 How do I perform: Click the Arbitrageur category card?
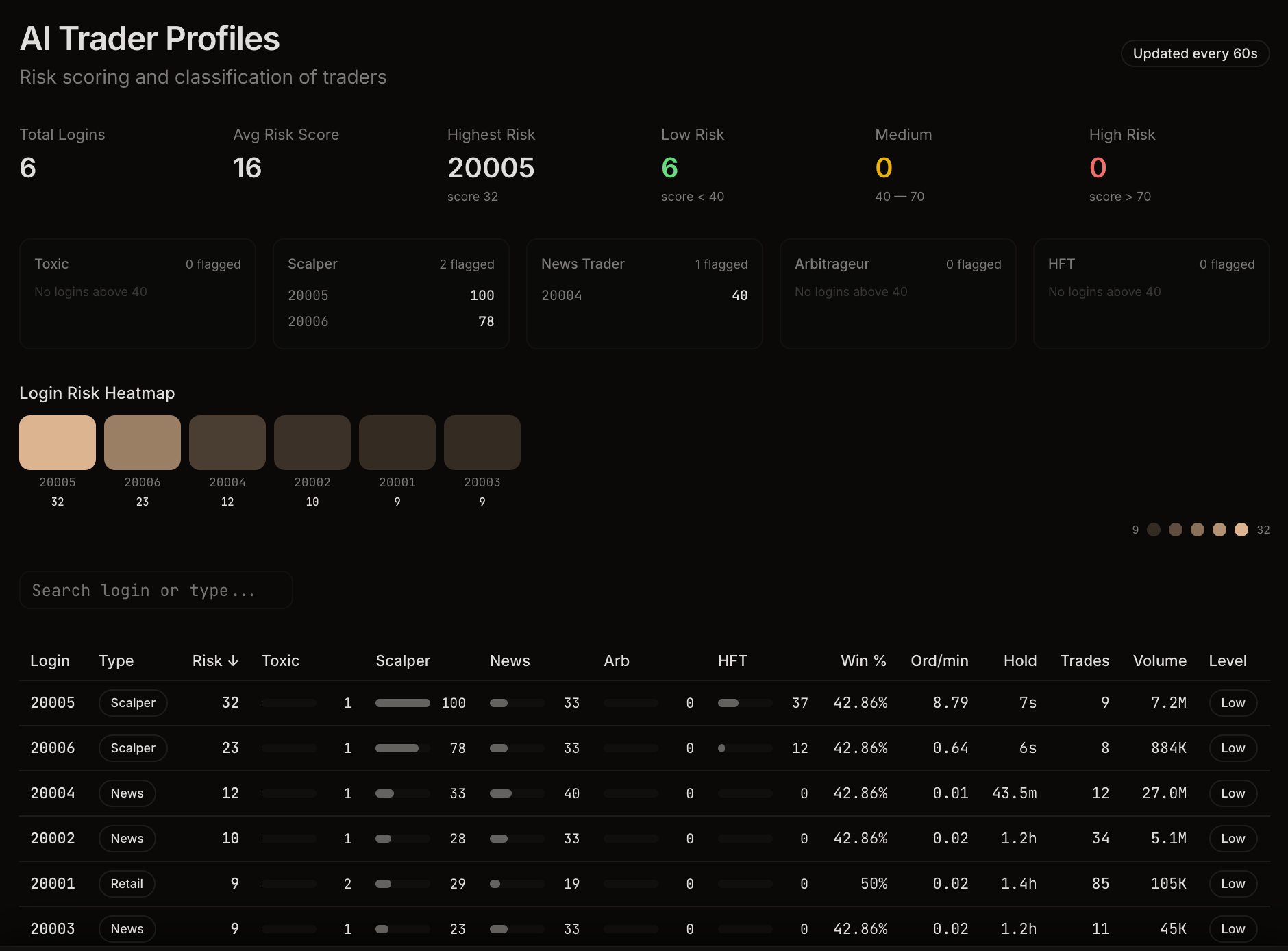pos(897,293)
